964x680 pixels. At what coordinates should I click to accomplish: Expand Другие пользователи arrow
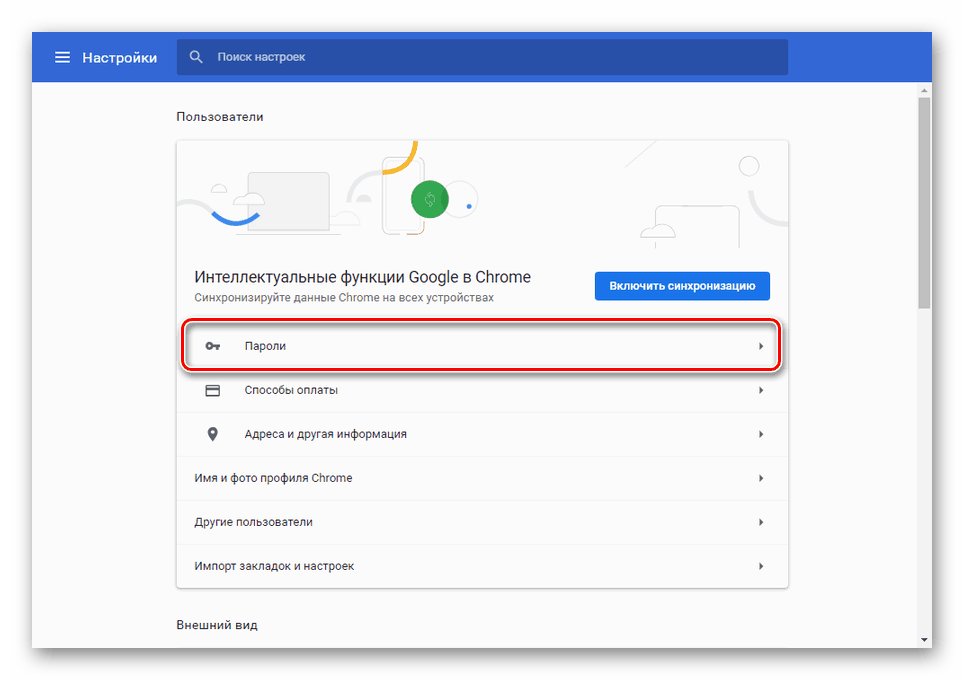(761, 522)
